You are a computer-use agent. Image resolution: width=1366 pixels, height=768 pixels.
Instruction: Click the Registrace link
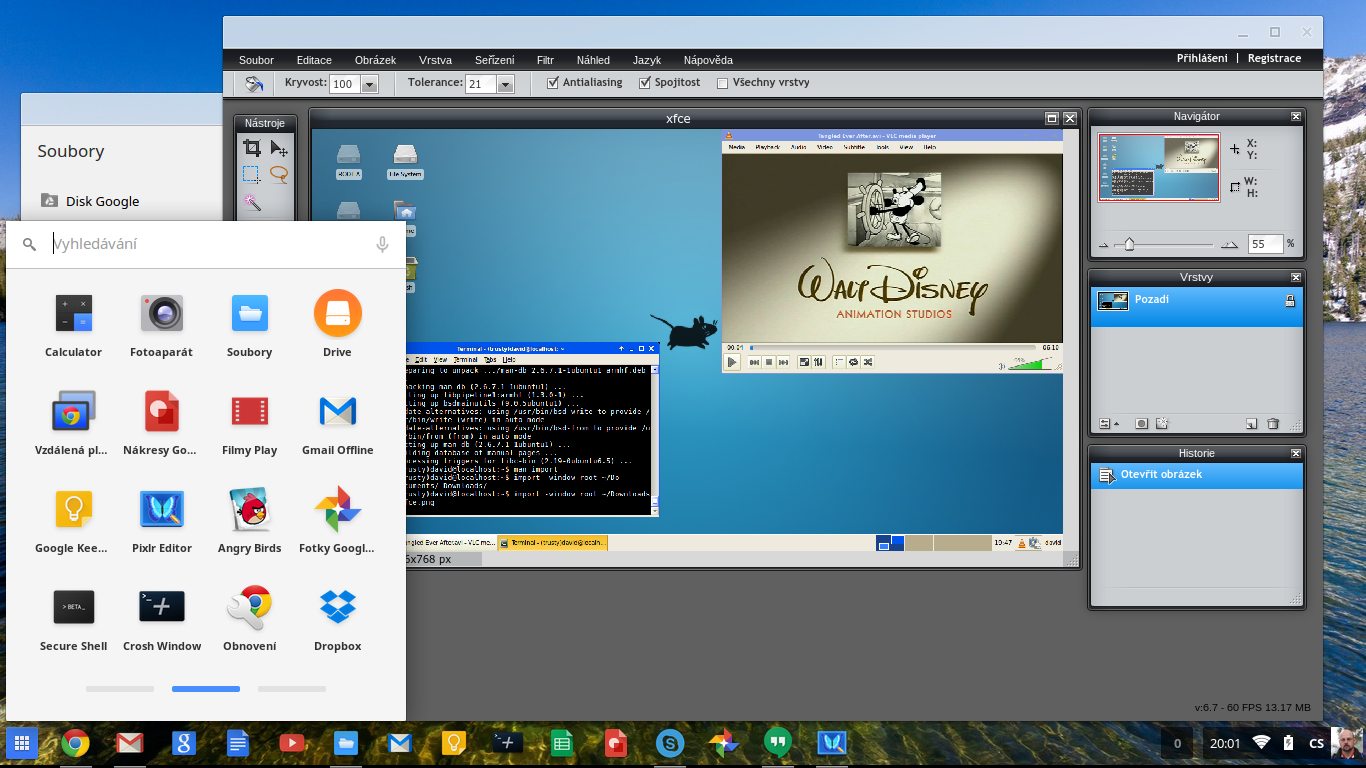pos(1274,57)
